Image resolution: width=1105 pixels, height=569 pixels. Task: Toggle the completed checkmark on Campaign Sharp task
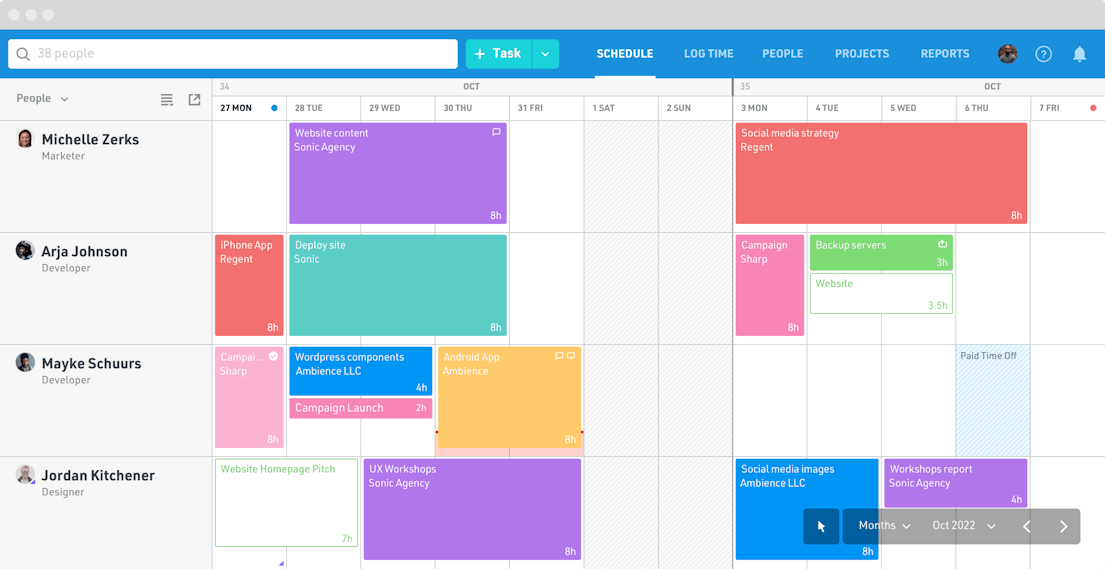[273, 357]
